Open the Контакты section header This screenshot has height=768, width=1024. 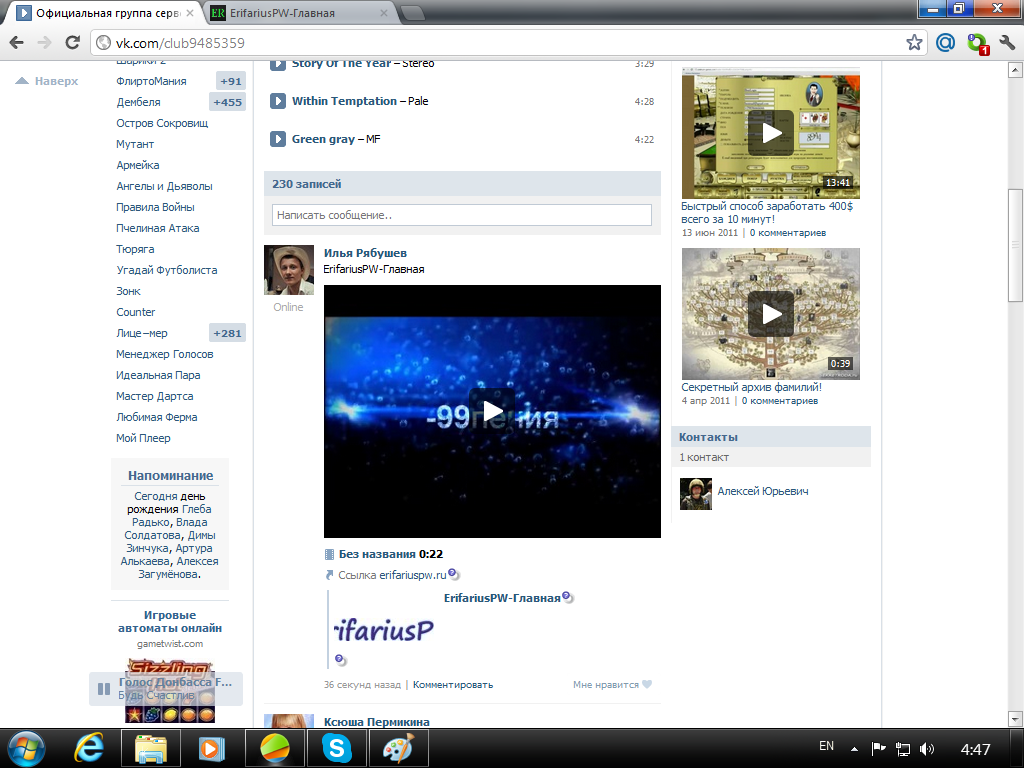(771, 437)
